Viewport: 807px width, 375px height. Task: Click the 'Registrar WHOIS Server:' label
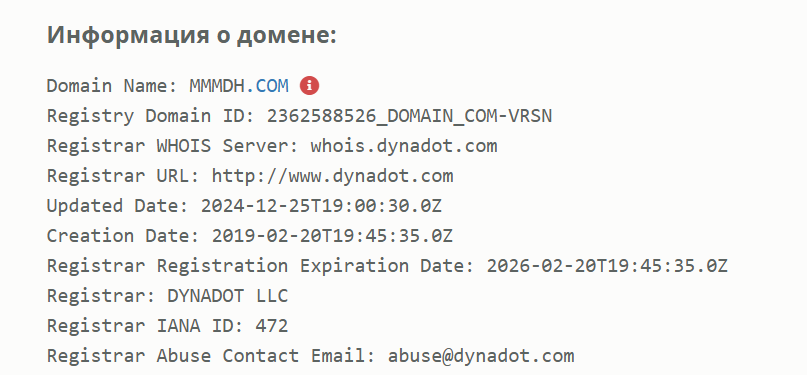pos(173,146)
